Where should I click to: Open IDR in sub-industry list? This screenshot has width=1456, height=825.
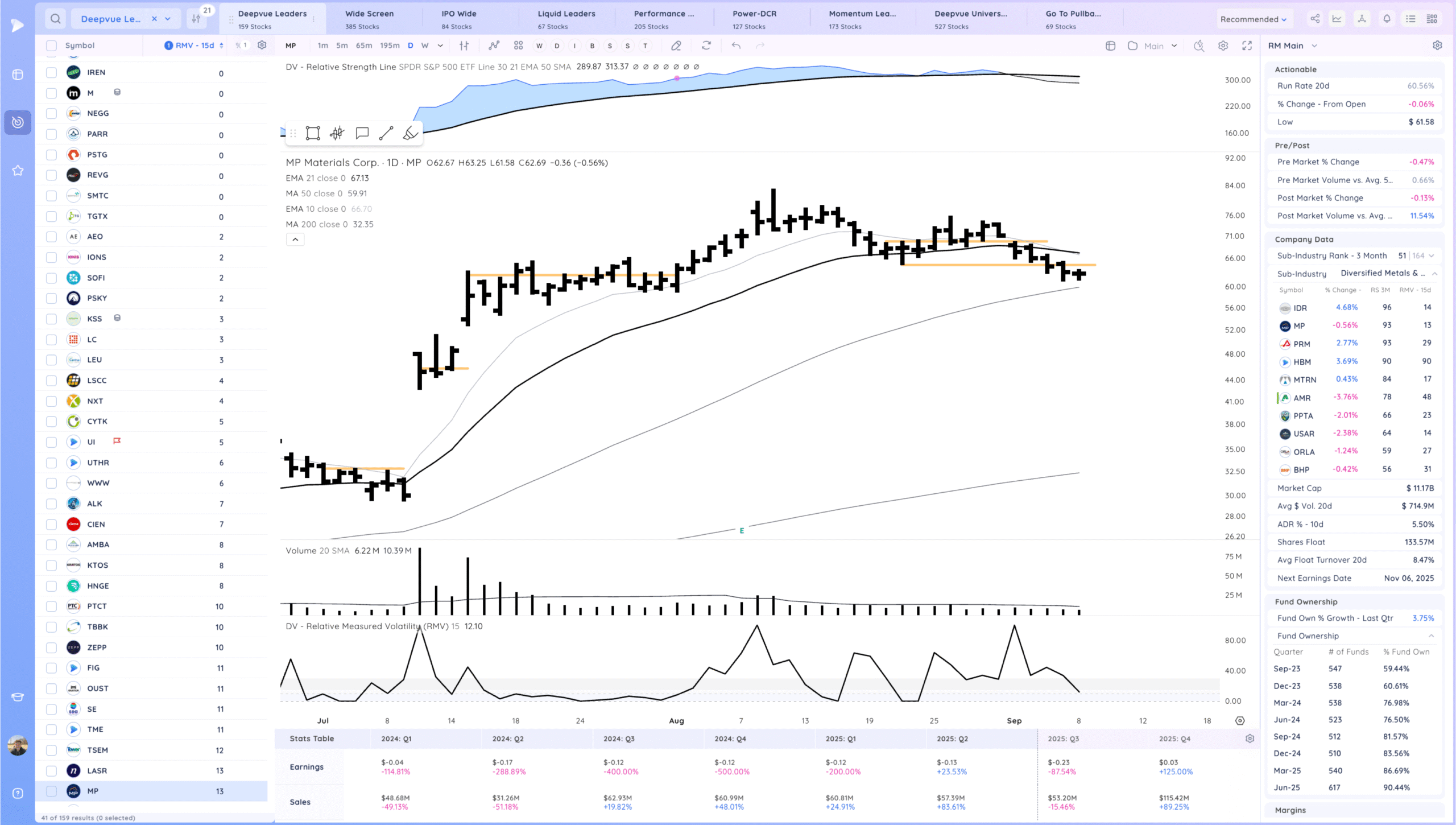click(1300, 308)
